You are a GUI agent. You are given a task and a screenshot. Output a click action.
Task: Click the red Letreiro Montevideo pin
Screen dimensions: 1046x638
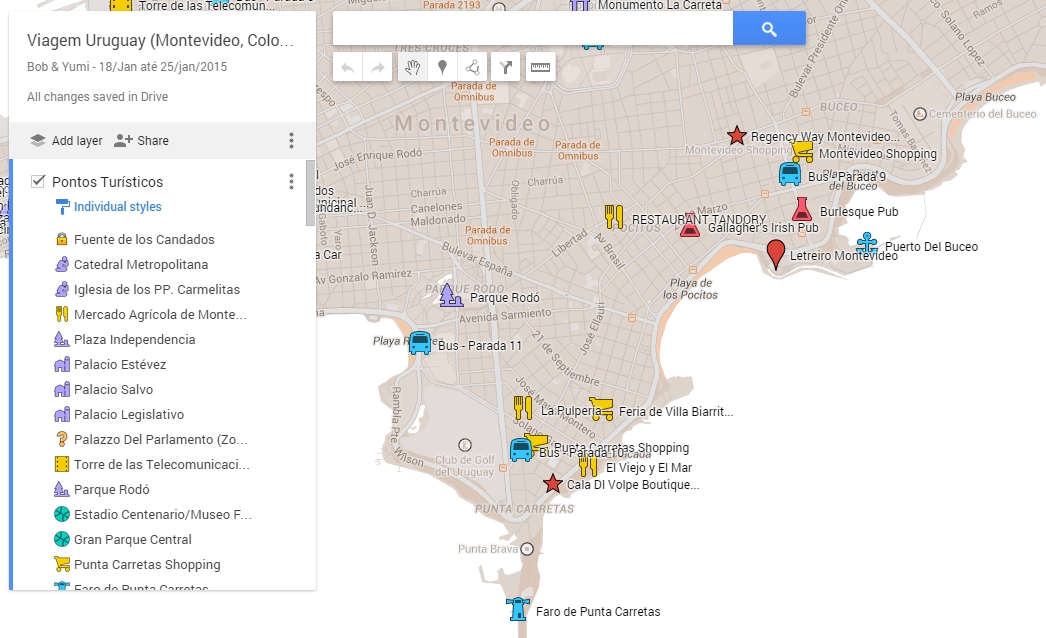[x=776, y=253]
